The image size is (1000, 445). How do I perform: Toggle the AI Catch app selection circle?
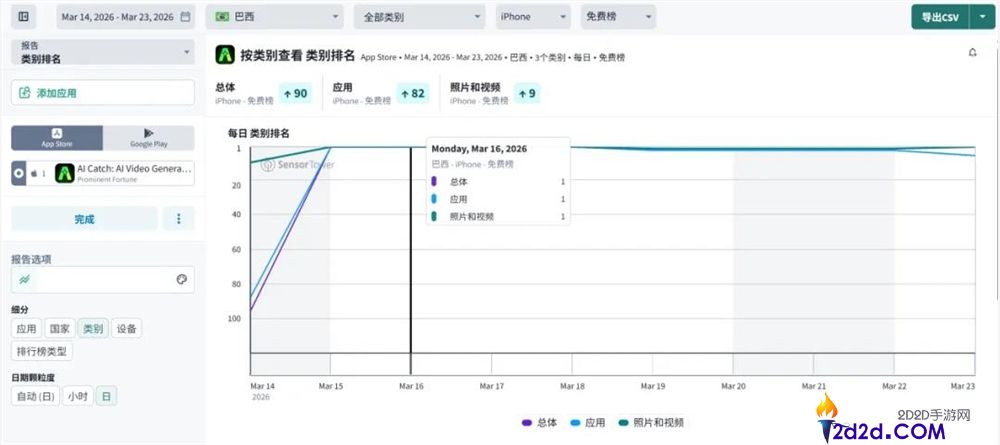pos(18,173)
